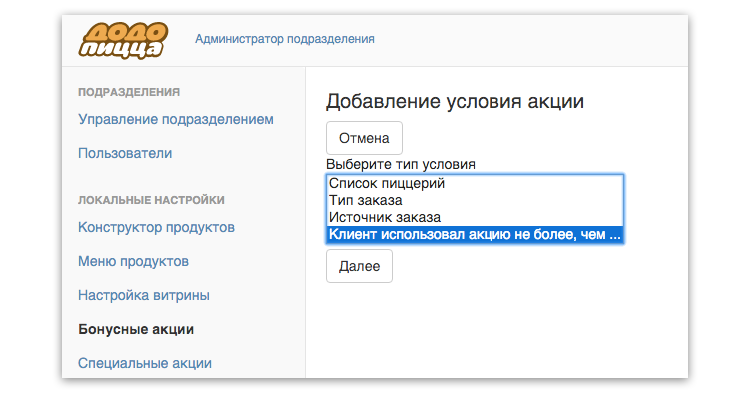The image size is (750, 397).
Task: Select the active Бонусные акции item
Action: (136, 329)
